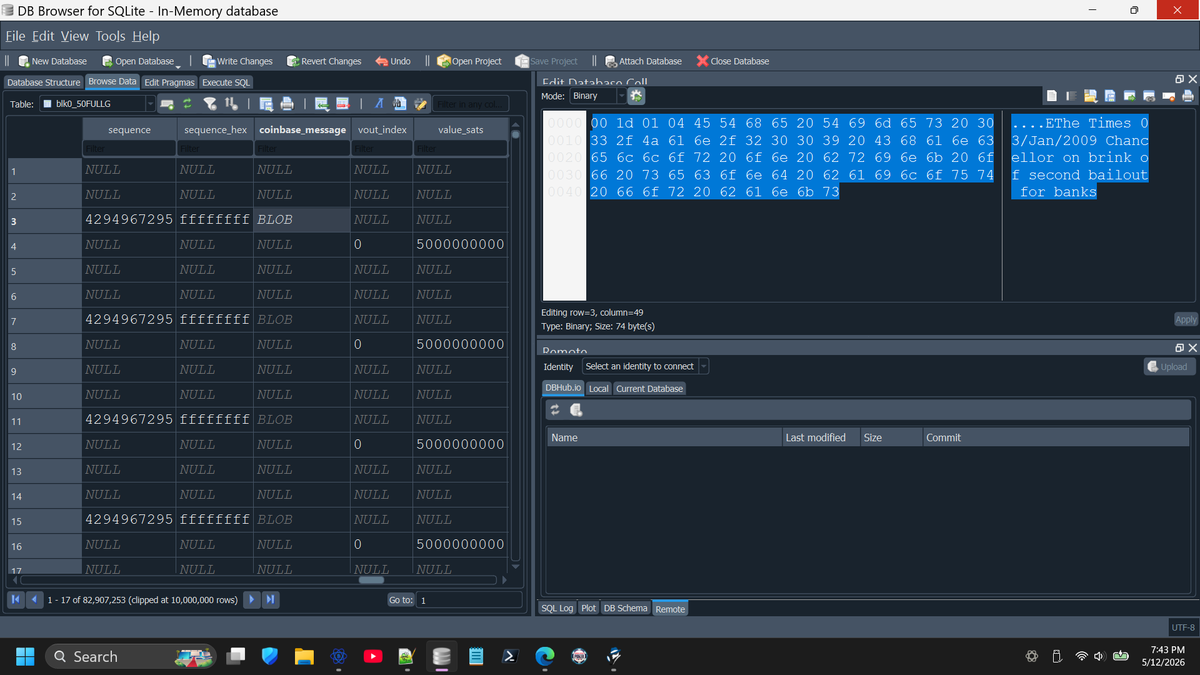Click Close Database in toolbar
Viewport: 1200px width, 675px height.
pyautogui.click(x=733, y=61)
